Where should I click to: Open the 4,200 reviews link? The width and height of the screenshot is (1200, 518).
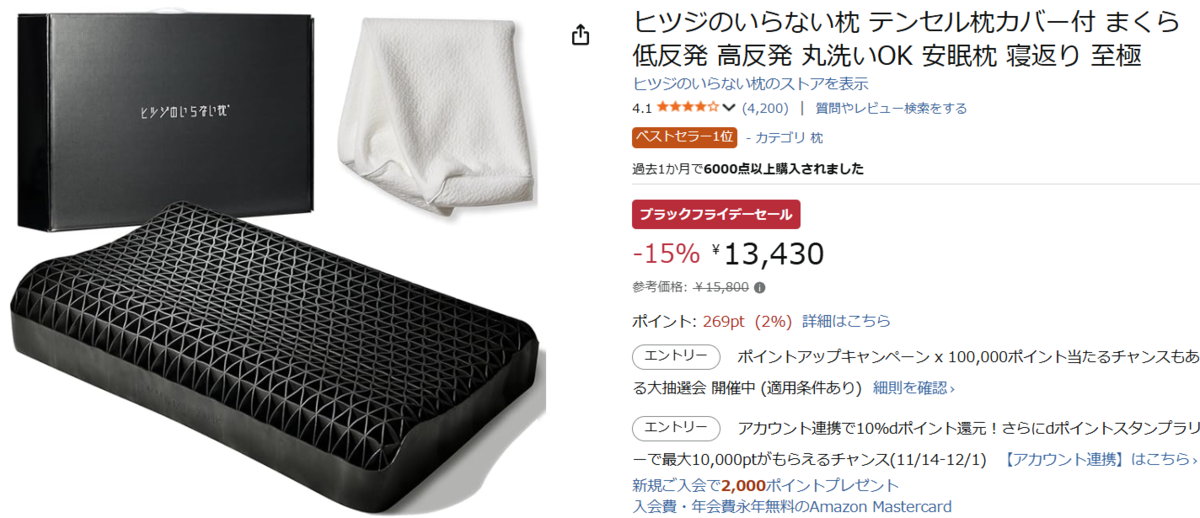(x=765, y=108)
